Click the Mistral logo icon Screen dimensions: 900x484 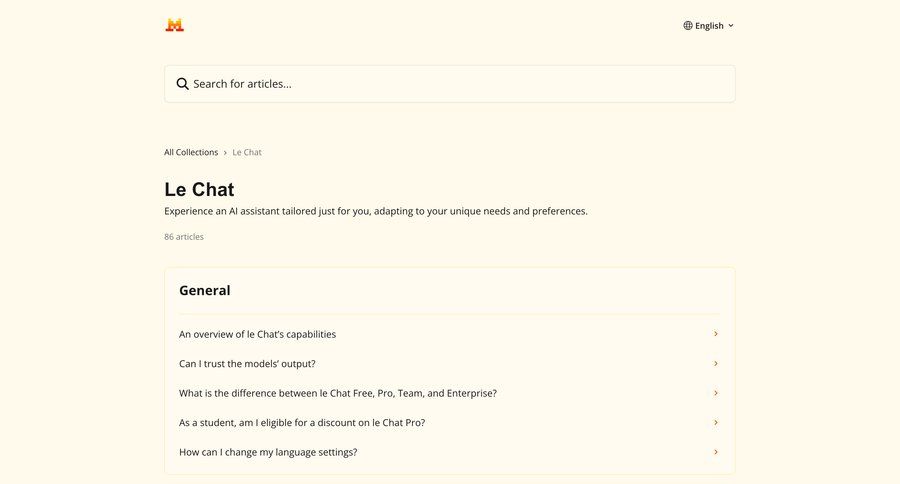tap(175, 25)
